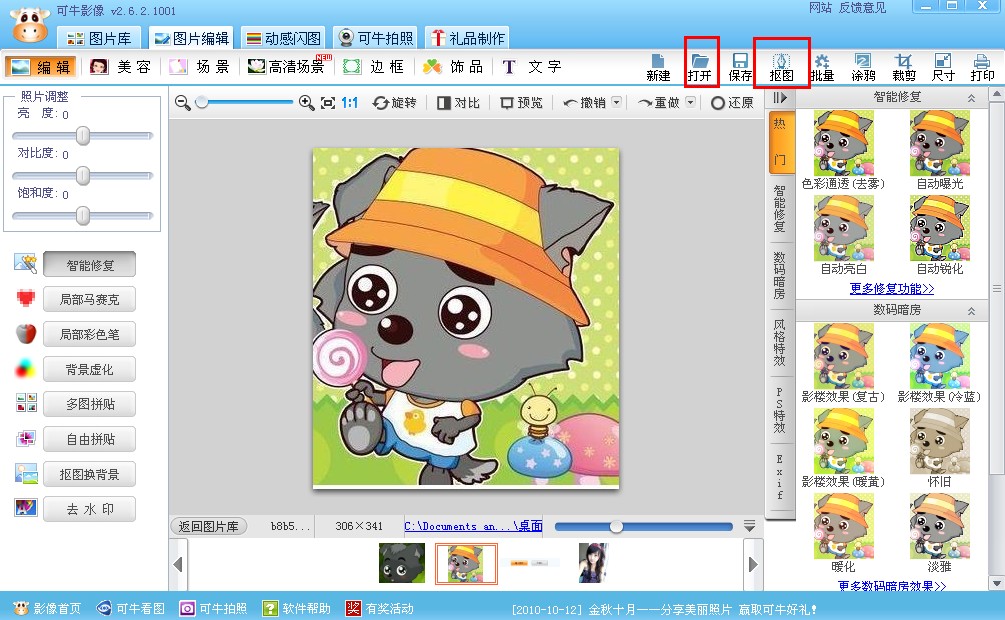Open 软件帮助 in the bottom bar

297,608
